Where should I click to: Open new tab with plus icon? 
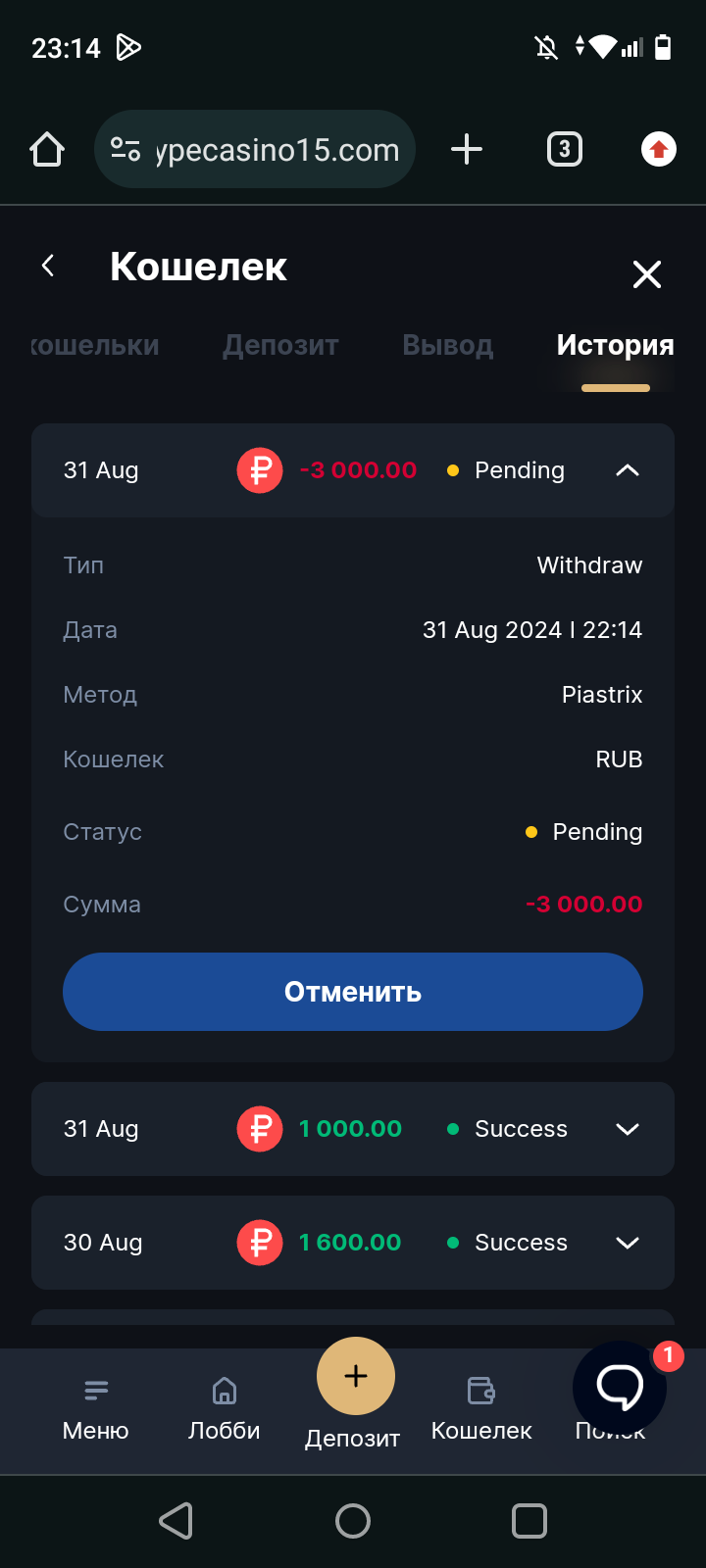(467, 149)
